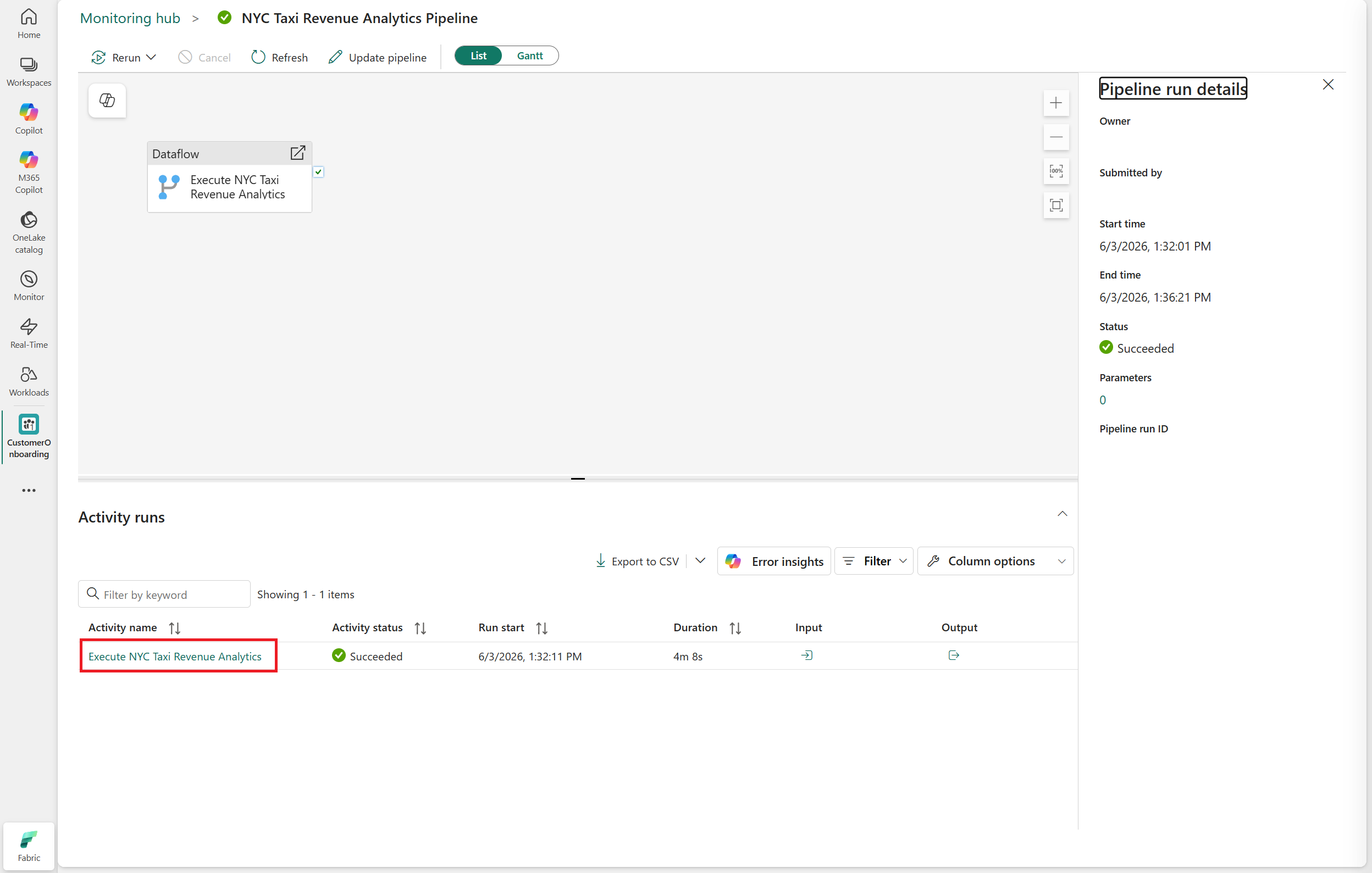This screenshot has width=1372, height=873.
Task: Collapse the Activity runs section
Action: click(x=1062, y=514)
